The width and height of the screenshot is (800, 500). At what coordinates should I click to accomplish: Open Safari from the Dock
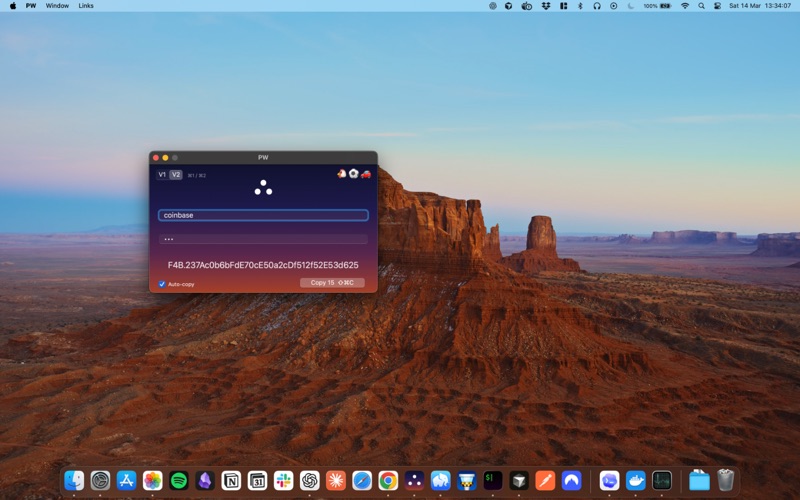click(x=362, y=480)
